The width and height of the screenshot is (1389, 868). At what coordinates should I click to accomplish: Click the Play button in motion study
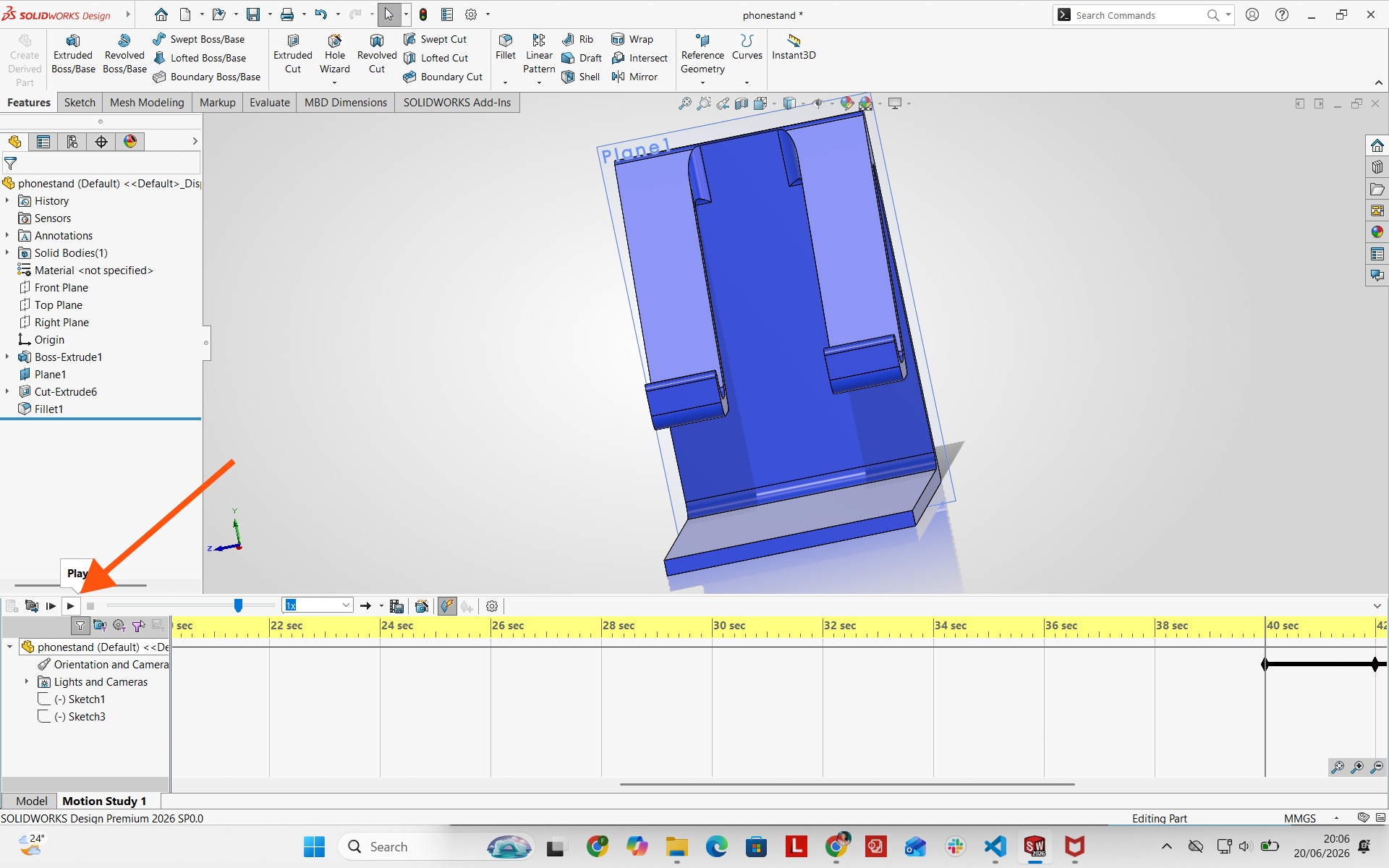70,606
